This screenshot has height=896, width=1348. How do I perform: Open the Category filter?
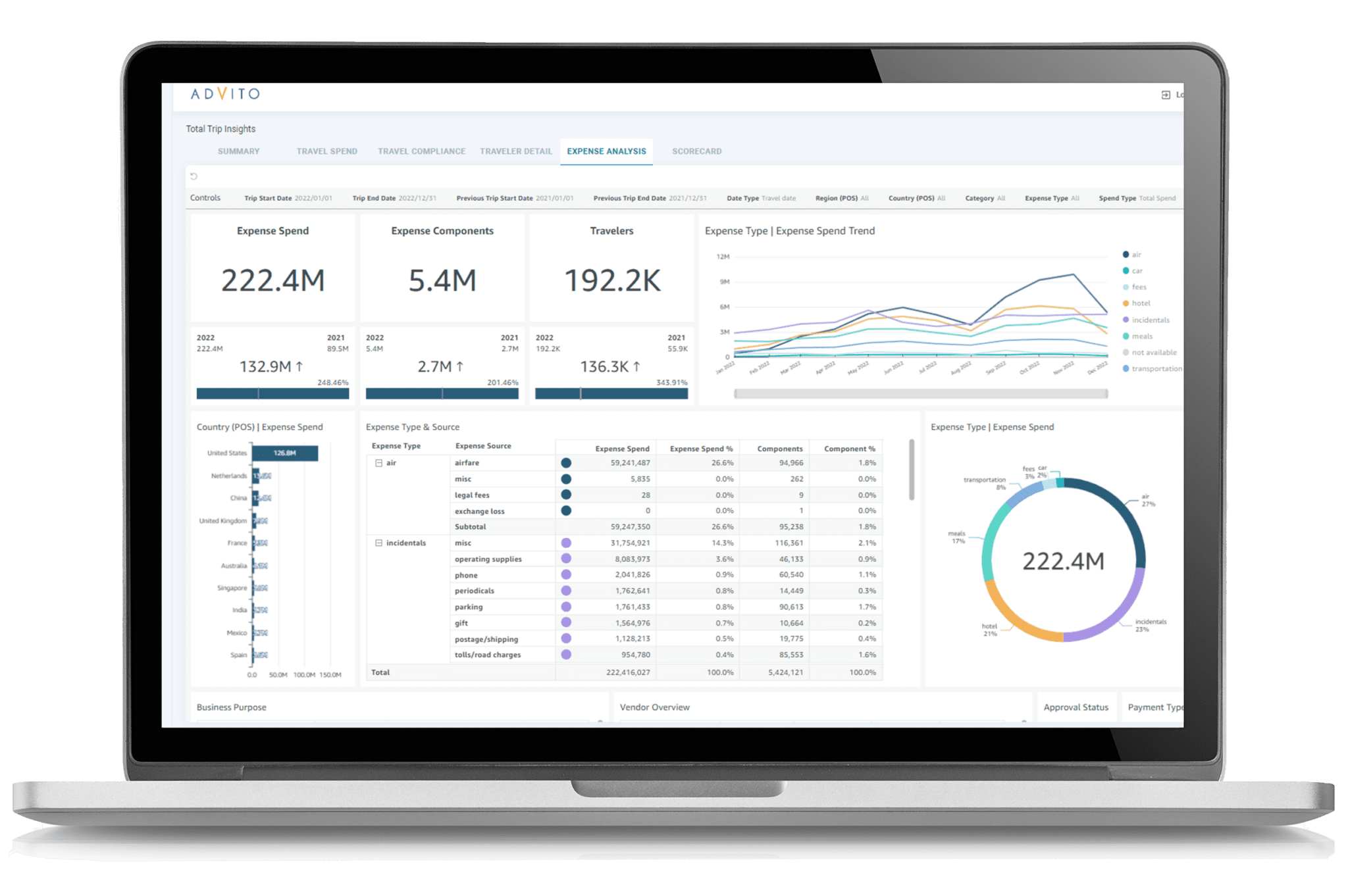tap(985, 198)
